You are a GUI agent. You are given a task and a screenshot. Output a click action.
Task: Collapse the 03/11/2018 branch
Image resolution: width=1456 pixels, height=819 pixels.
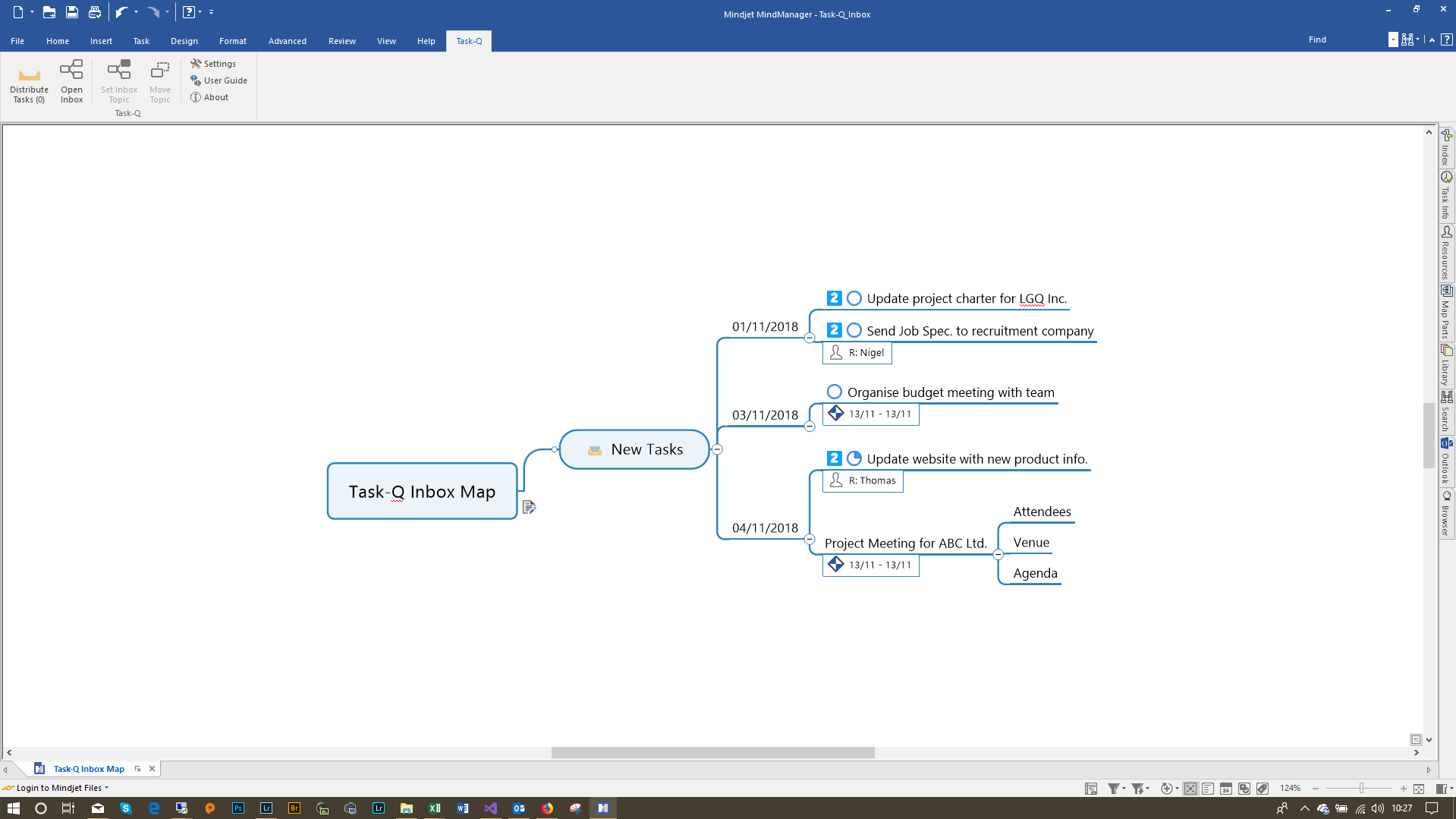click(810, 427)
